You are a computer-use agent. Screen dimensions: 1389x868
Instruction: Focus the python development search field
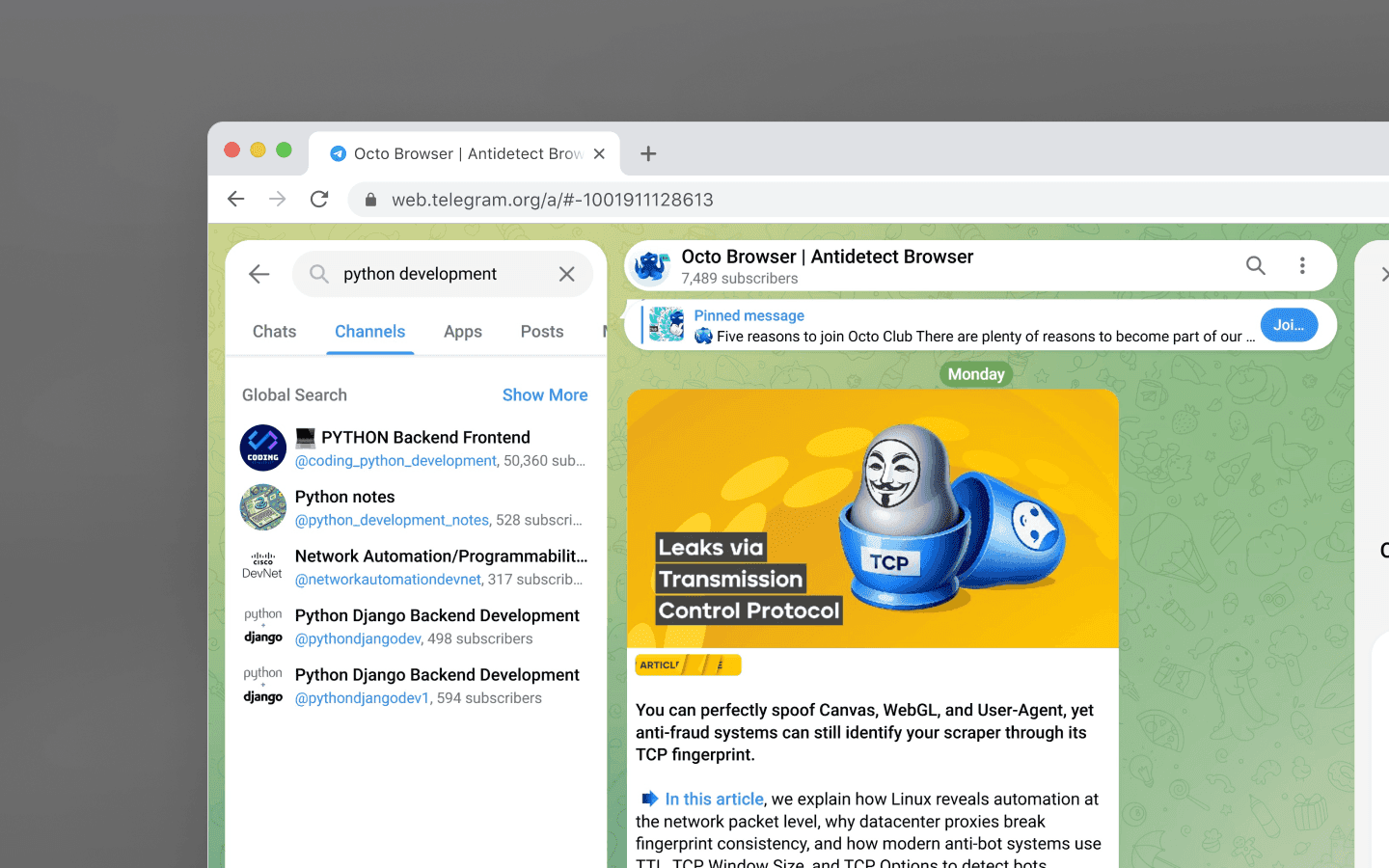click(442, 274)
